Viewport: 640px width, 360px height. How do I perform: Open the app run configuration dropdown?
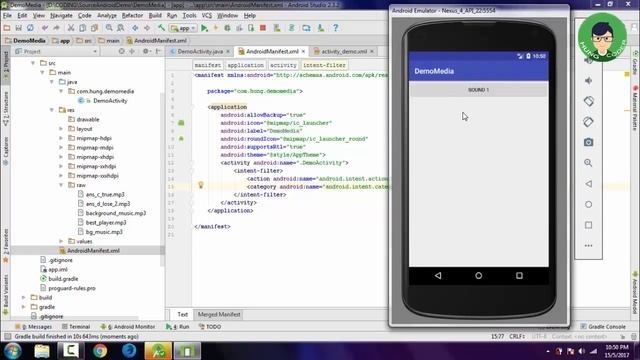point(184,28)
